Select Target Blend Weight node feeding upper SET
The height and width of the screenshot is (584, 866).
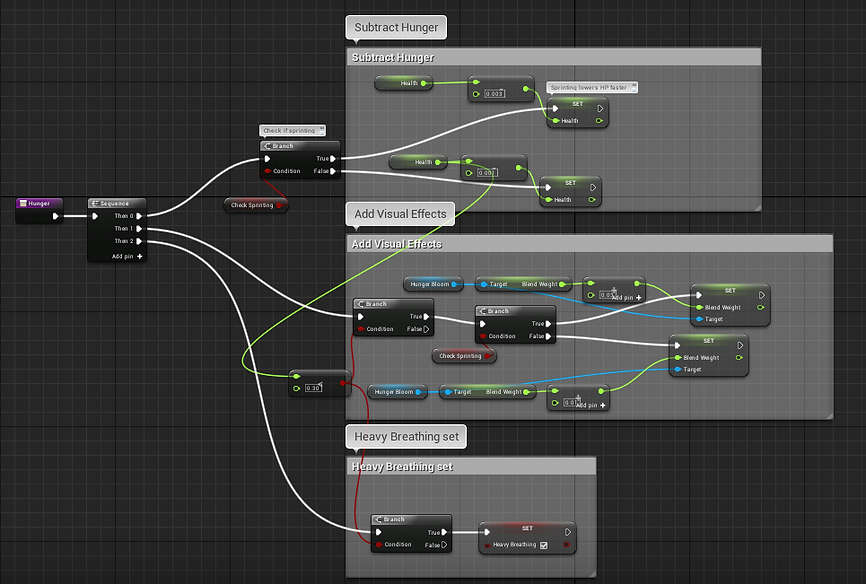(524, 285)
